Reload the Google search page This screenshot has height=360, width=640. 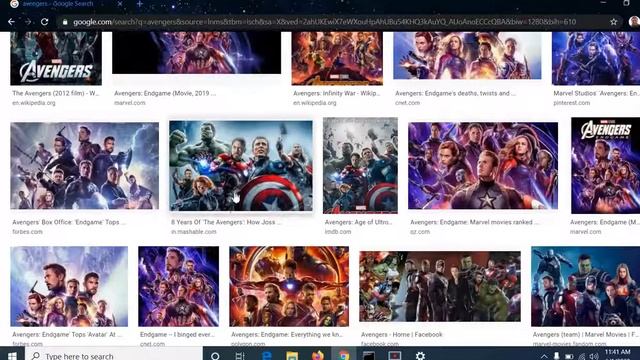tap(44, 22)
